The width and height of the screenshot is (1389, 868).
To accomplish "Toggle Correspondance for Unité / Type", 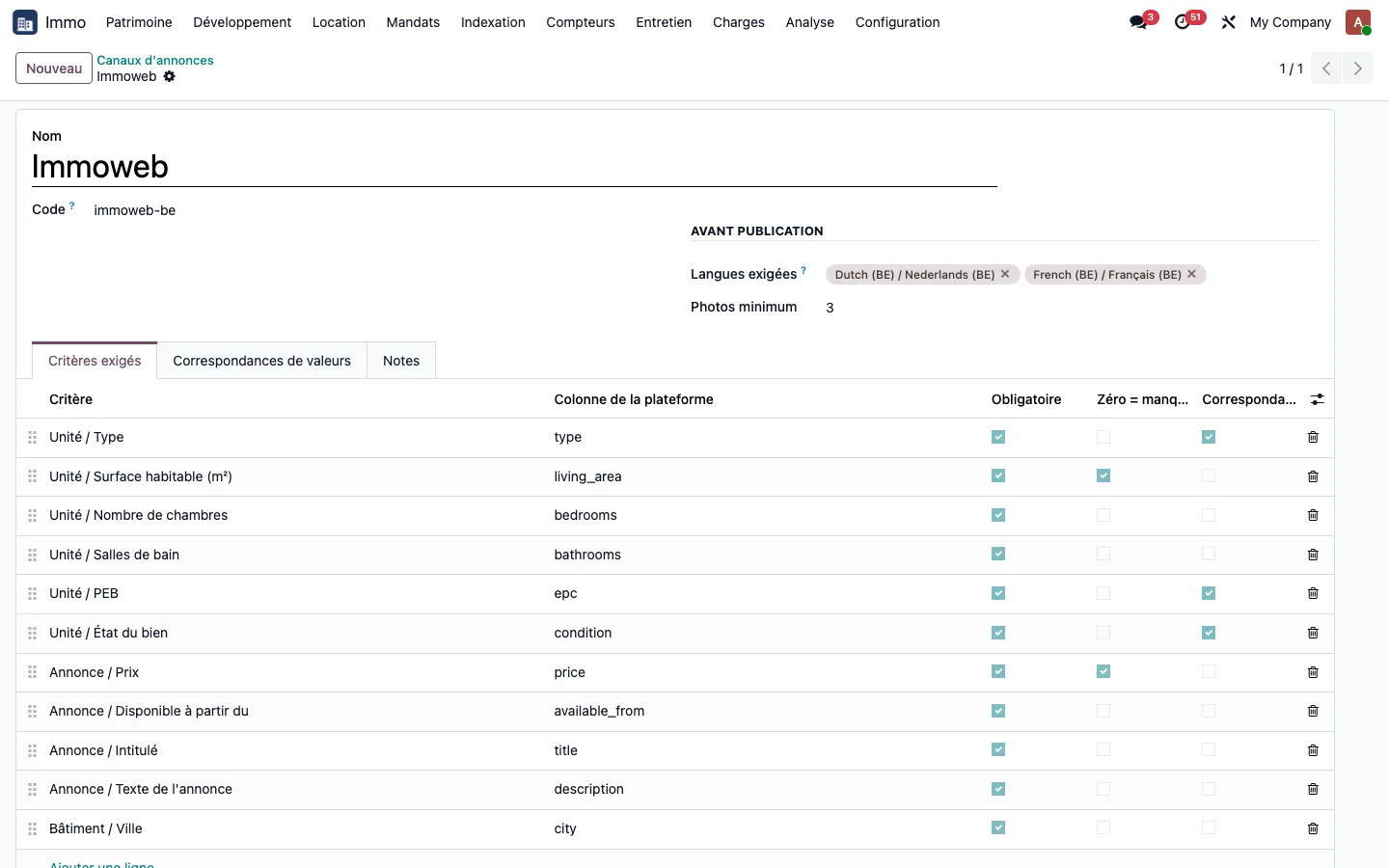I will click(x=1209, y=437).
